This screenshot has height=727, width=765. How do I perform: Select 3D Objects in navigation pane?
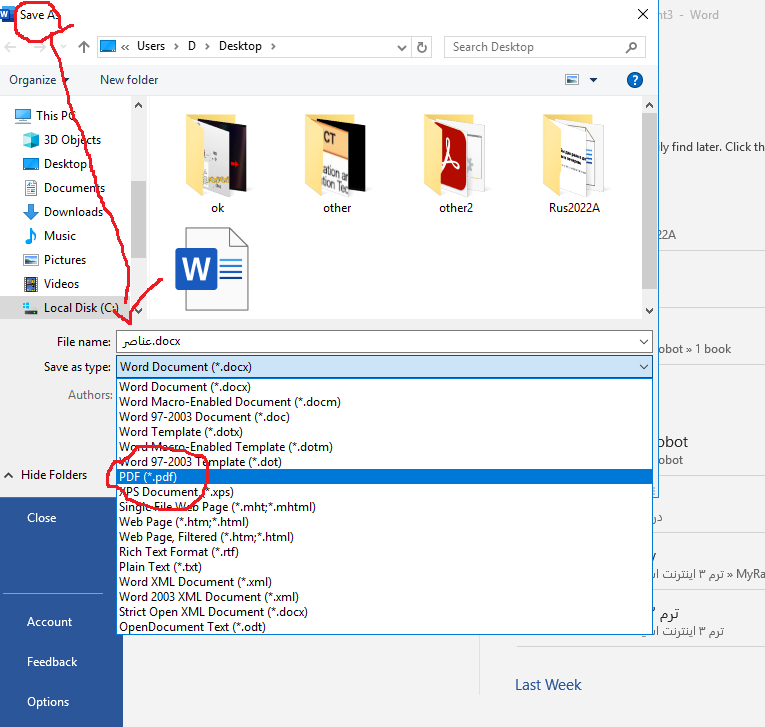pos(72,140)
